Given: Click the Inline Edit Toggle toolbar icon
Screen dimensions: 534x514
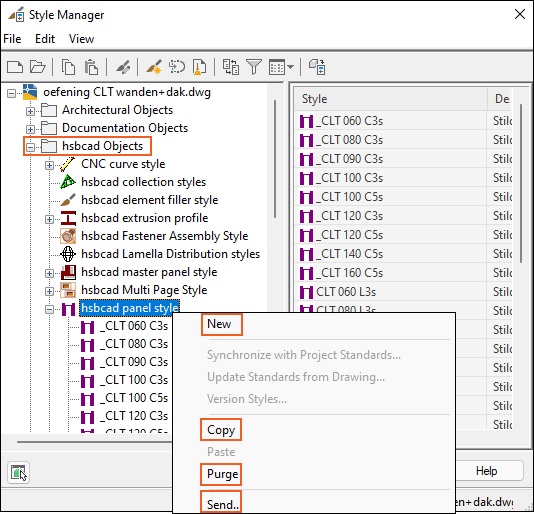Looking at the screenshot, I should click(317, 67).
